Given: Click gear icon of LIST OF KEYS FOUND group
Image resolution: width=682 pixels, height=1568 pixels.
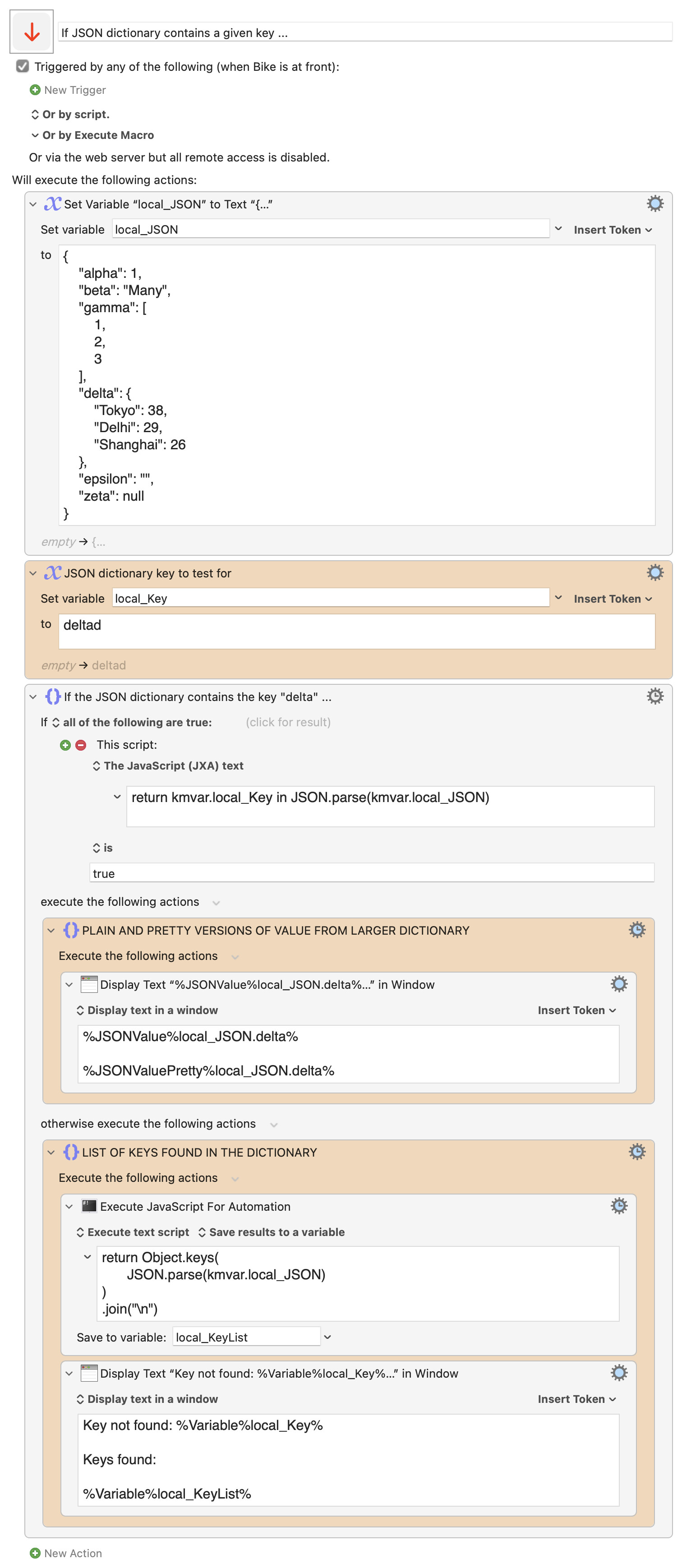Looking at the screenshot, I should point(636,1151).
